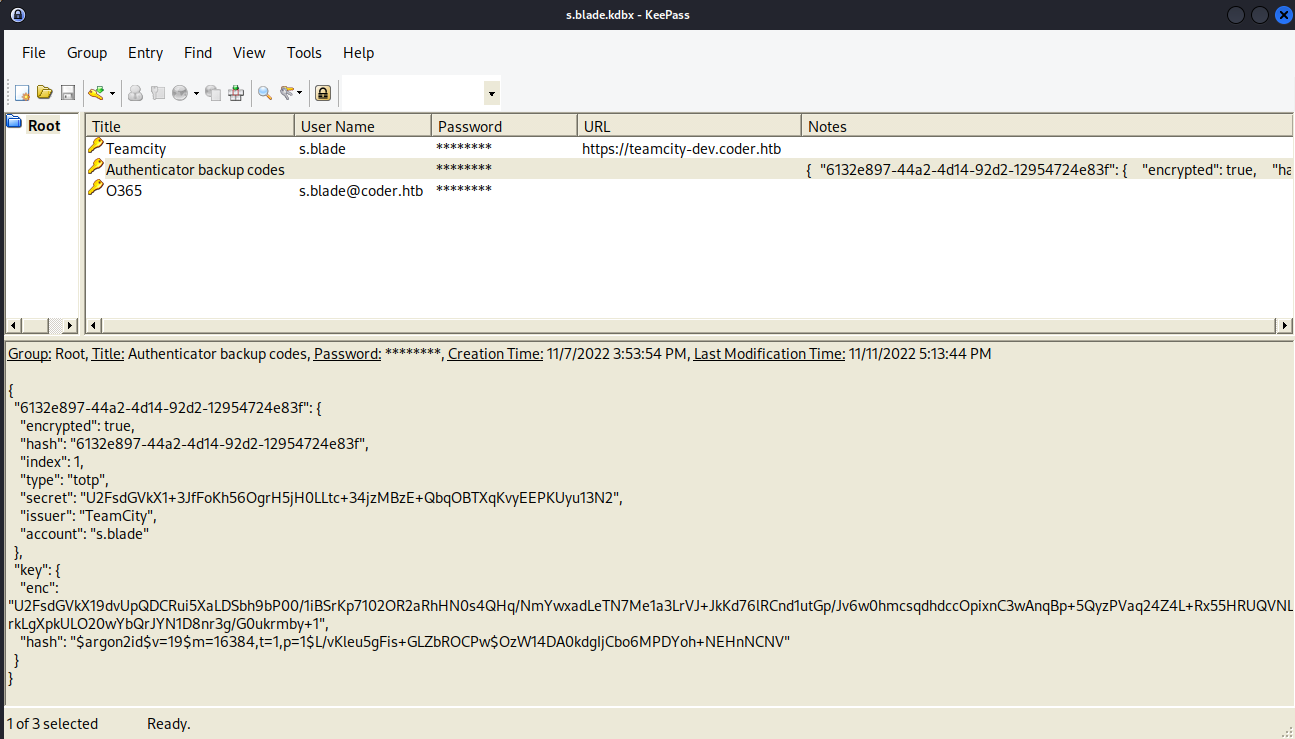Click the Save database floppy icon
Image resolution: width=1295 pixels, height=739 pixels.
[x=68, y=93]
